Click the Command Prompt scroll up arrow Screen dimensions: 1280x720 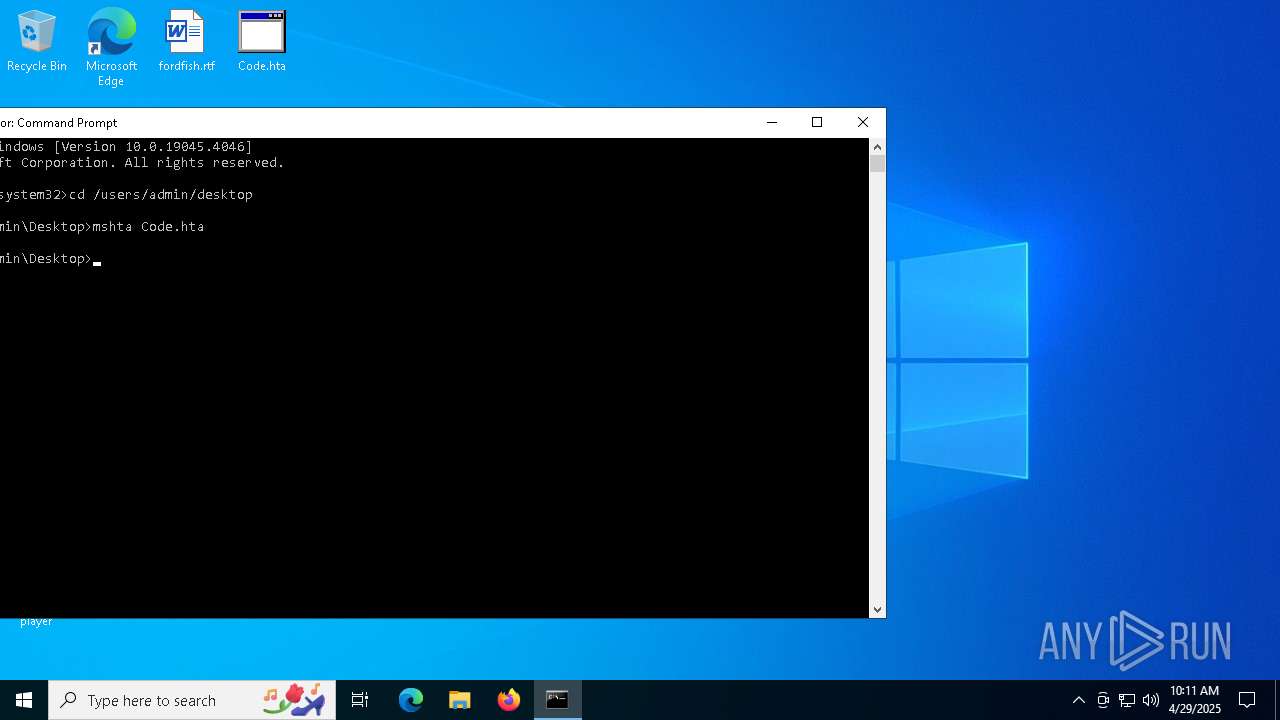pyautogui.click(x=877, y=146)
